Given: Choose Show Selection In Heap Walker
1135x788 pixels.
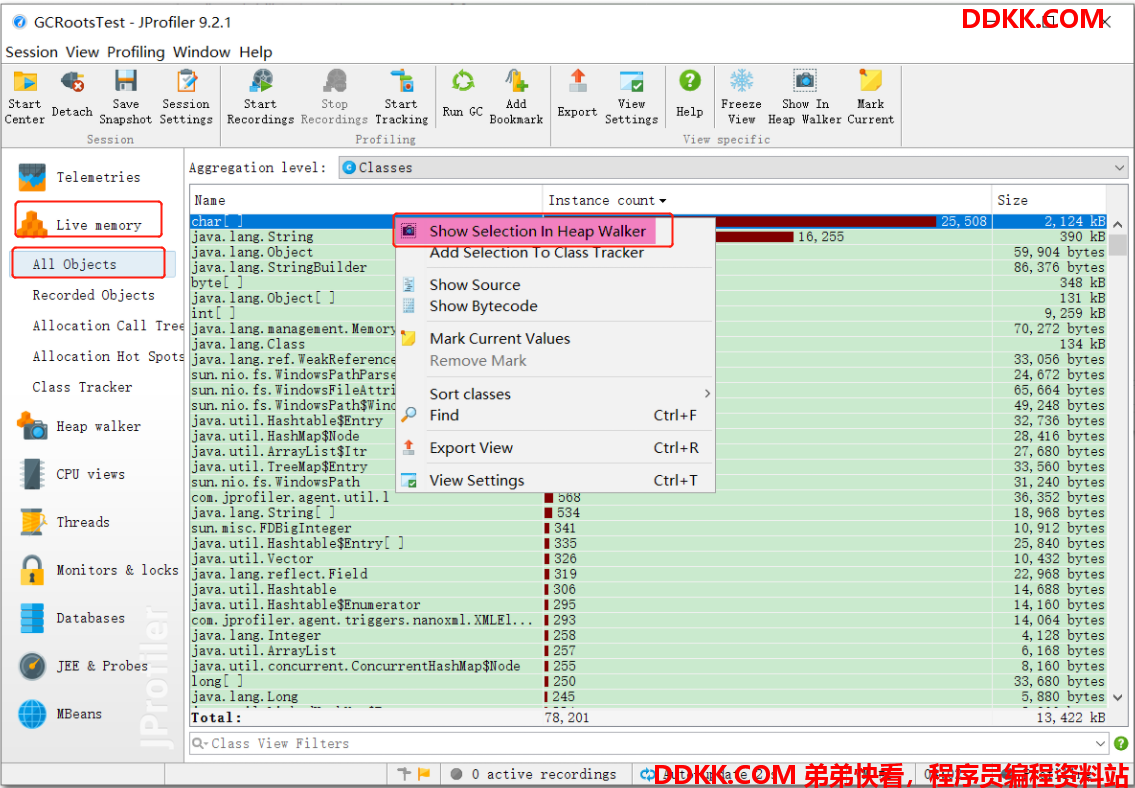Looking at the screenshot, I should point(538,231).
